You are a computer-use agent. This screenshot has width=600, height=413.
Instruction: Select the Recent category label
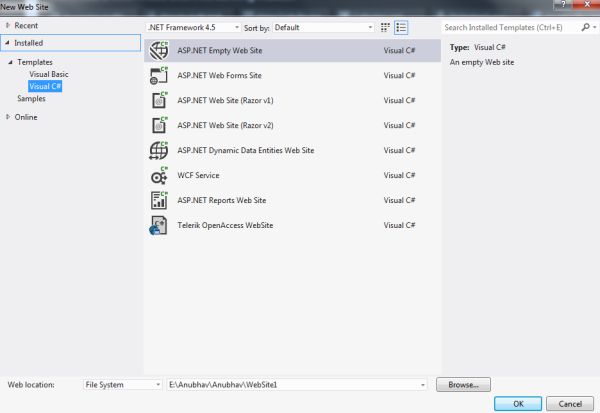26,25
